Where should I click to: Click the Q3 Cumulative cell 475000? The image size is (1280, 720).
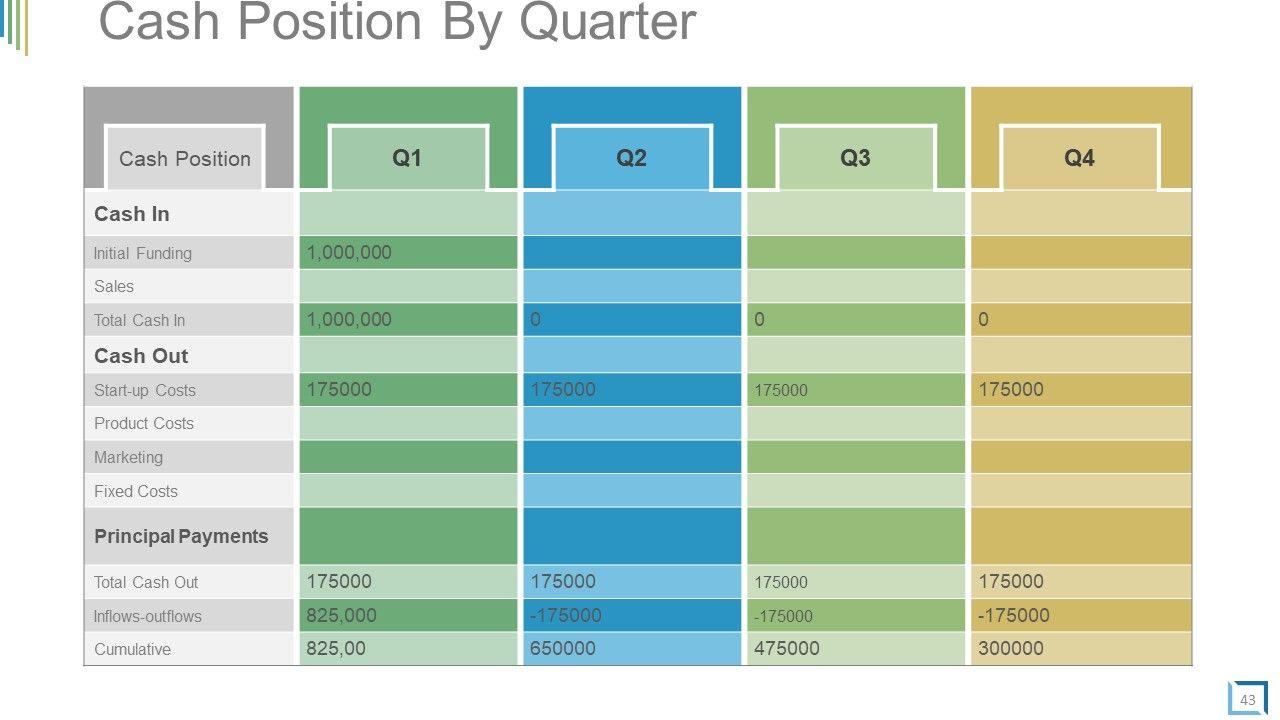click(787, 648)
